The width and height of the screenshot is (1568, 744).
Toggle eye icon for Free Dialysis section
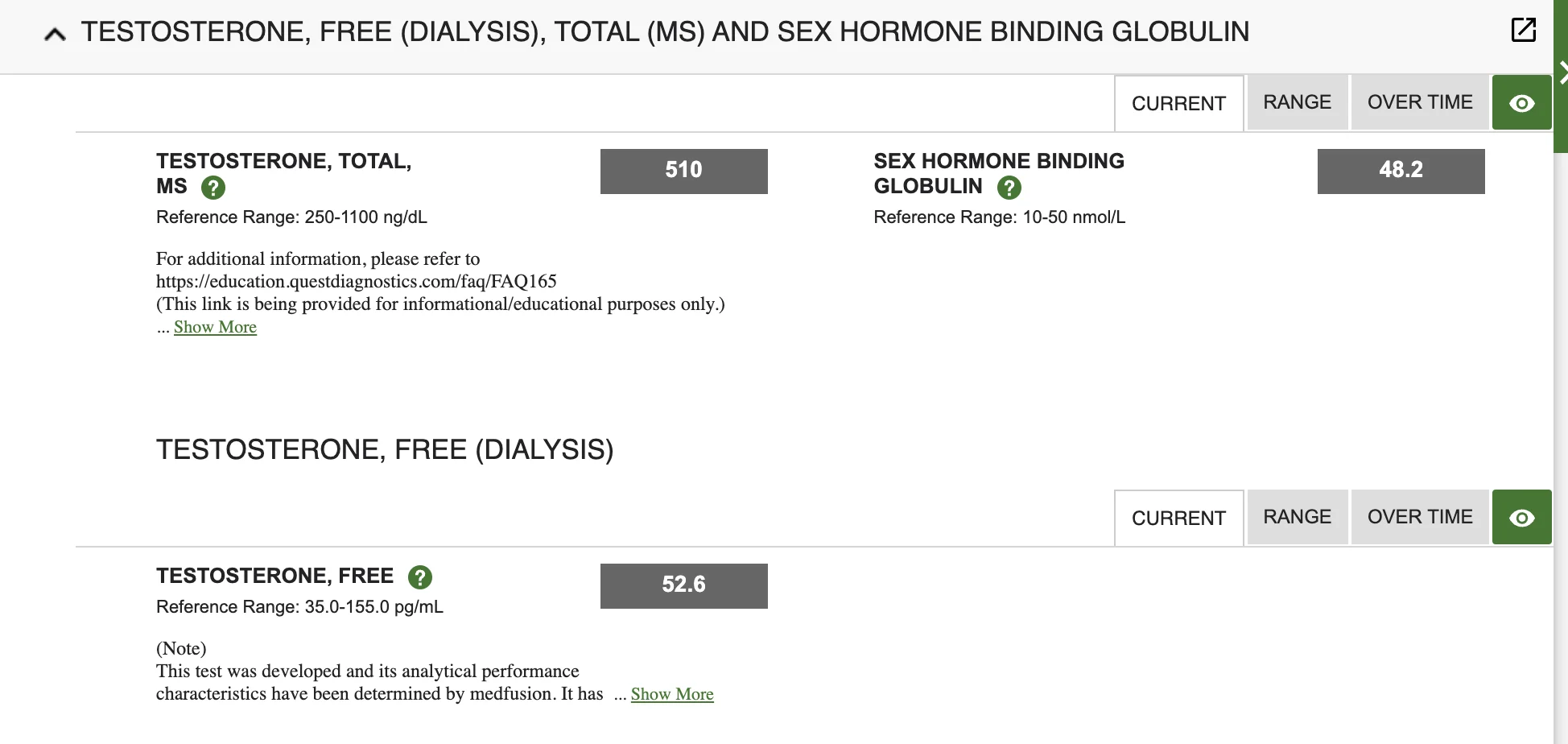point(1521,518)
